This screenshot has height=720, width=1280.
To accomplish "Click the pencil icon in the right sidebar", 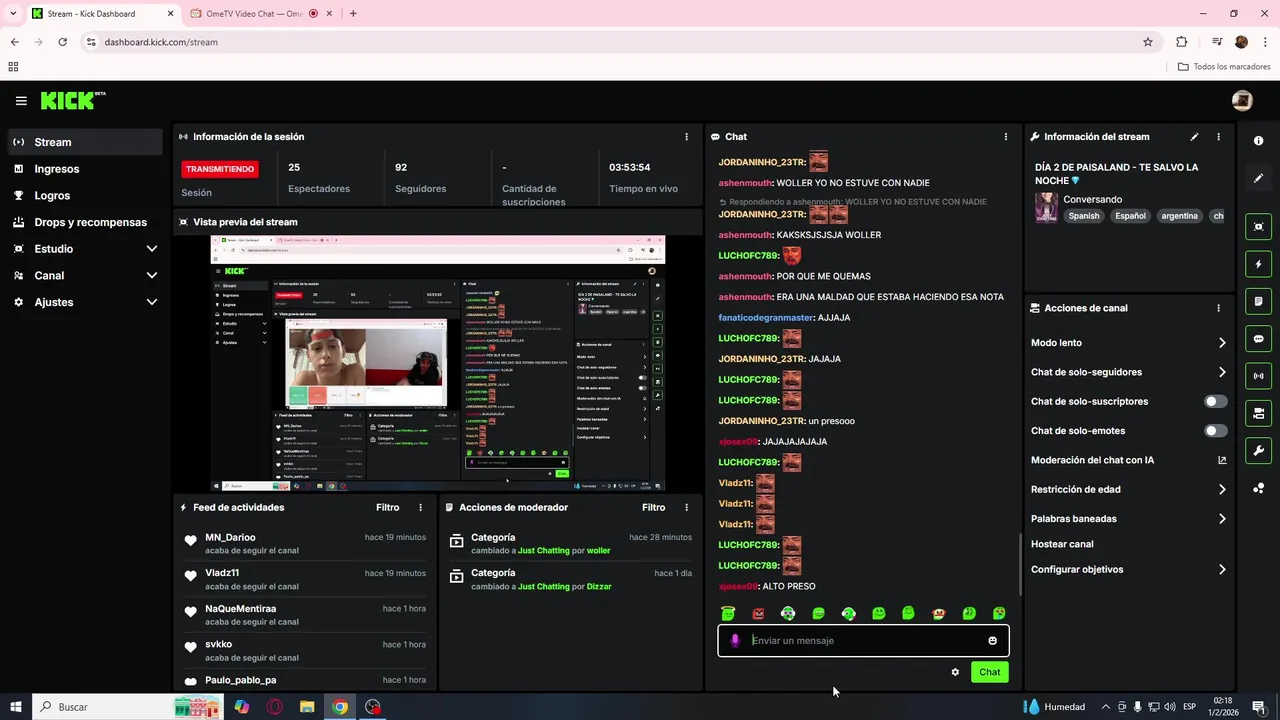I will (1258, 178).
